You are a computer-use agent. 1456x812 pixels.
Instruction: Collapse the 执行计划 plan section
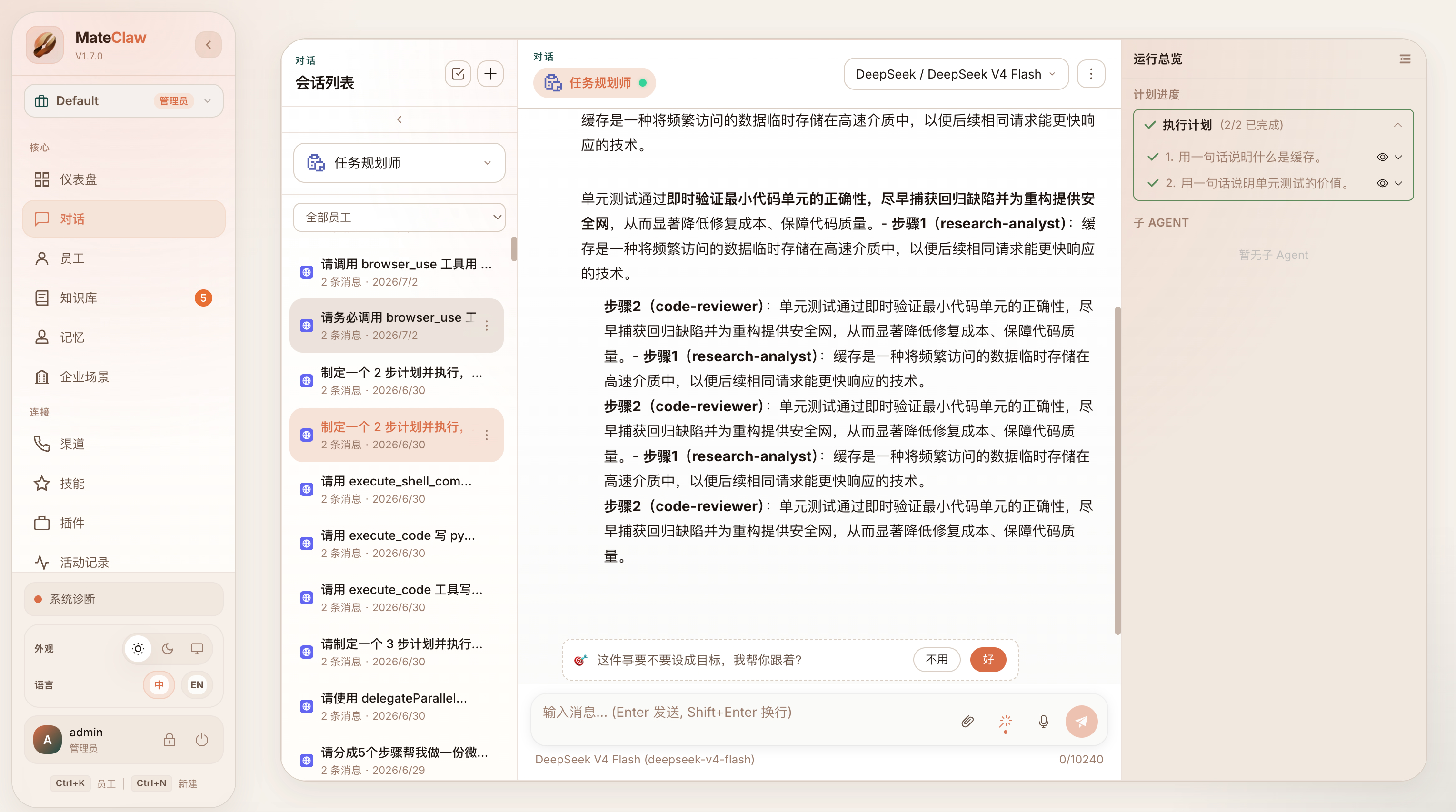click(1398, 125)
